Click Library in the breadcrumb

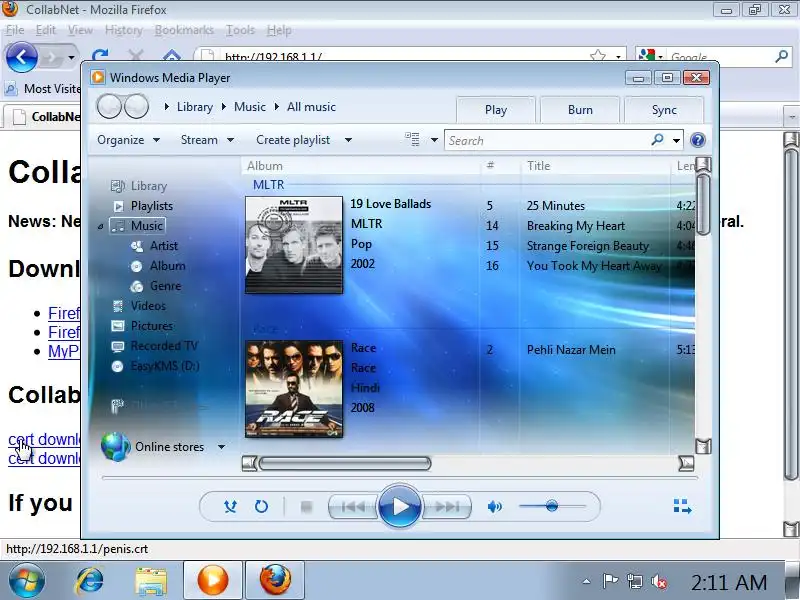click(x=195, y=107)
